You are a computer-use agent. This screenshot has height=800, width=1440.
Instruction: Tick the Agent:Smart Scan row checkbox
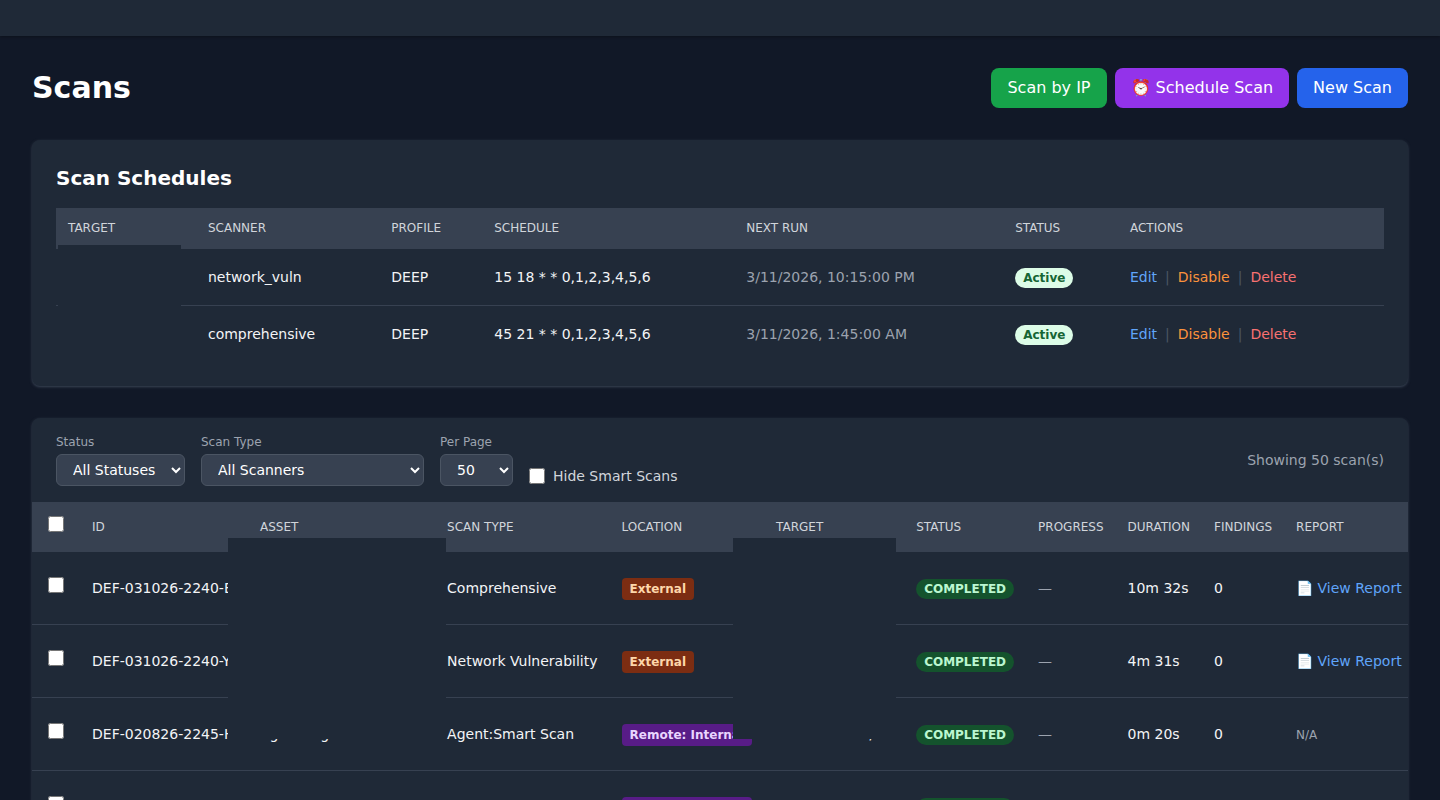pos(56,731)
